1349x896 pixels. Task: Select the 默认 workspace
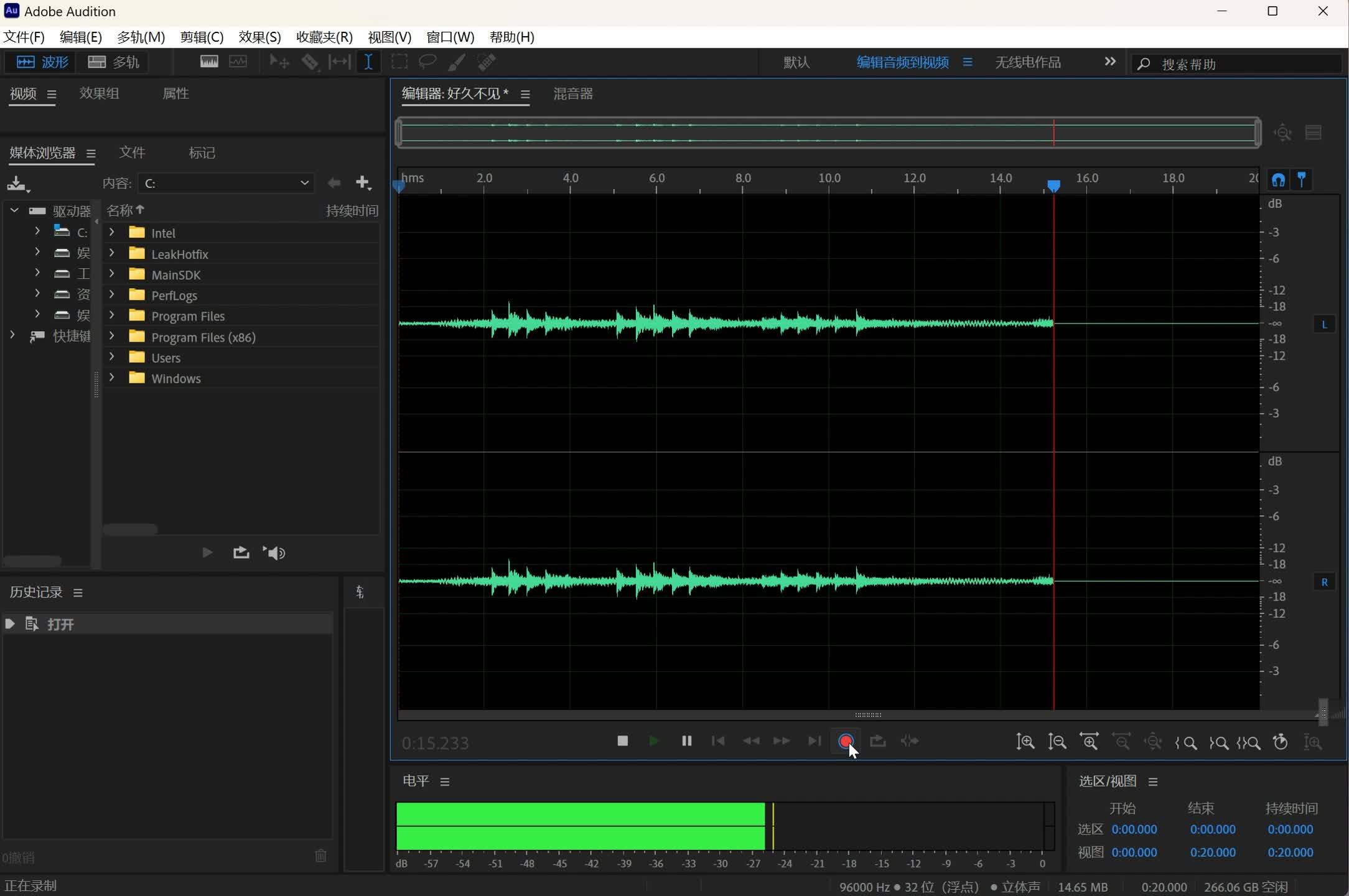click(x=796, y=62)
